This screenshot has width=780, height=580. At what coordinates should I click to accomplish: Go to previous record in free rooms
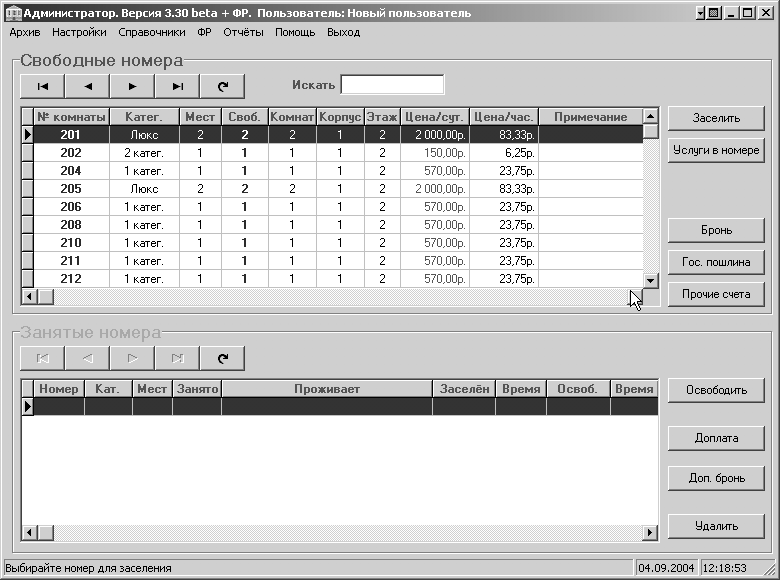[87, 86]
